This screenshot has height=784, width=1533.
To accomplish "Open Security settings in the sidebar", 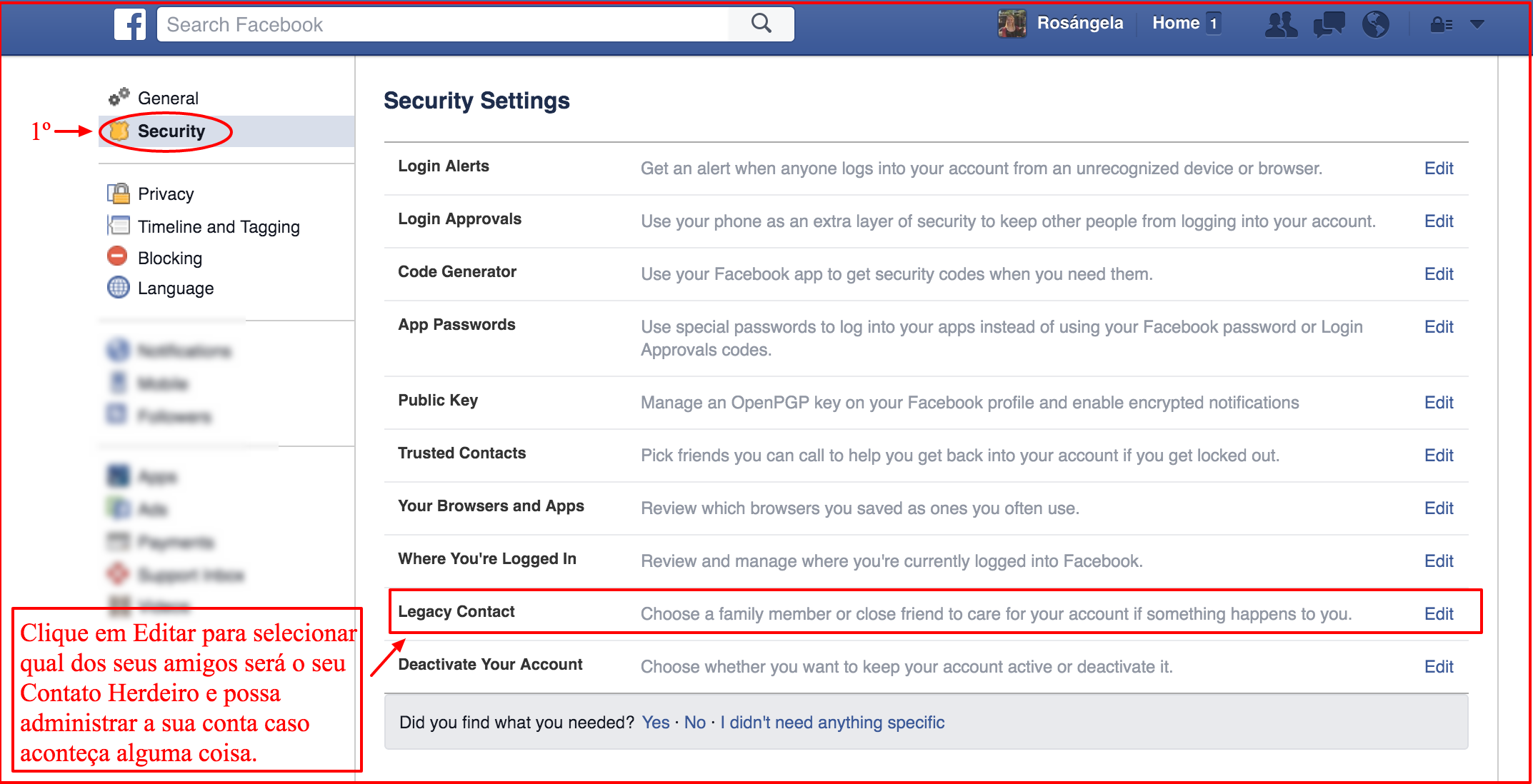I will pyautogui.click(x=171, y=131).
